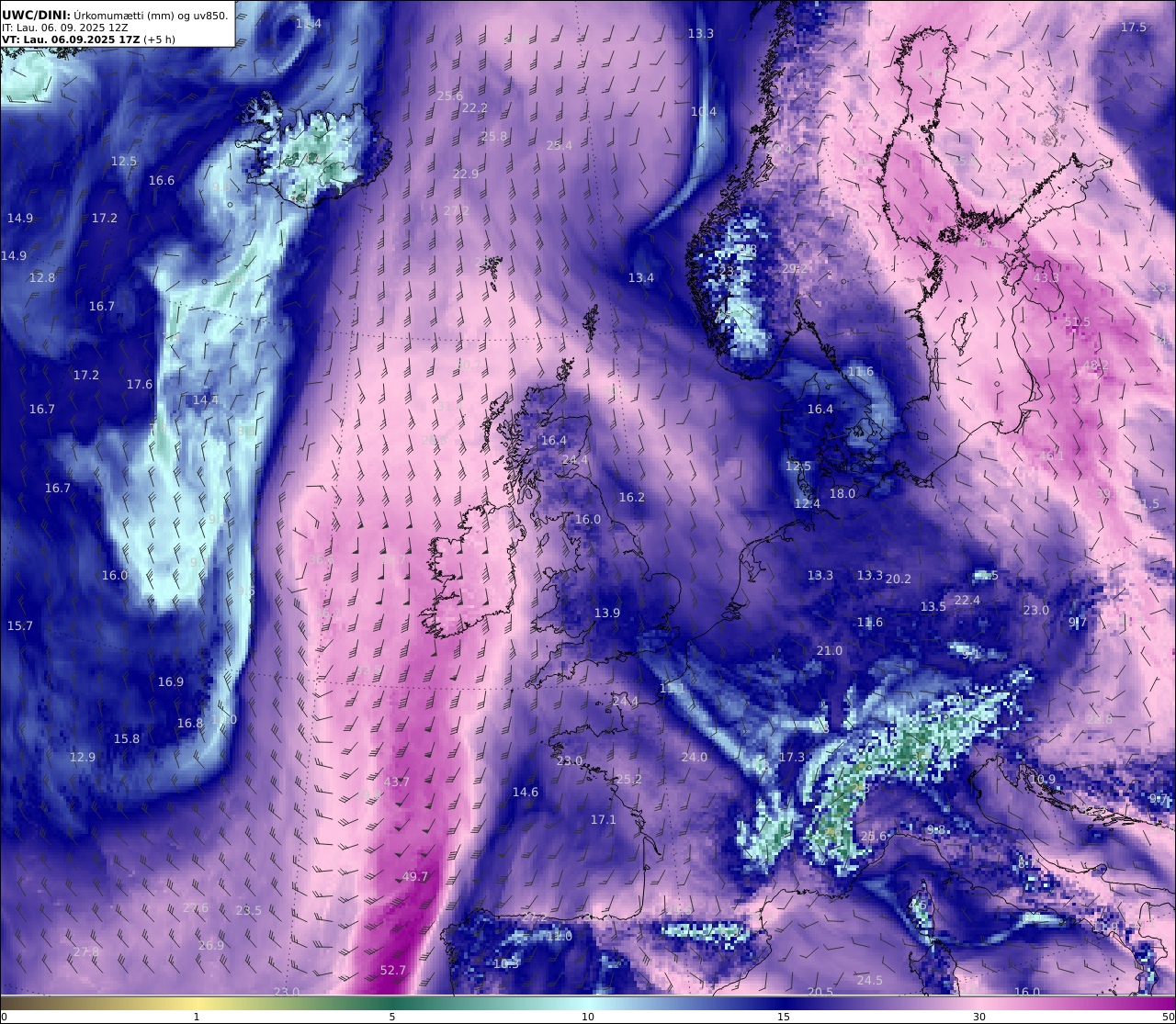
Task: Click the 21.0 value over central Europe
Action: 830,650
